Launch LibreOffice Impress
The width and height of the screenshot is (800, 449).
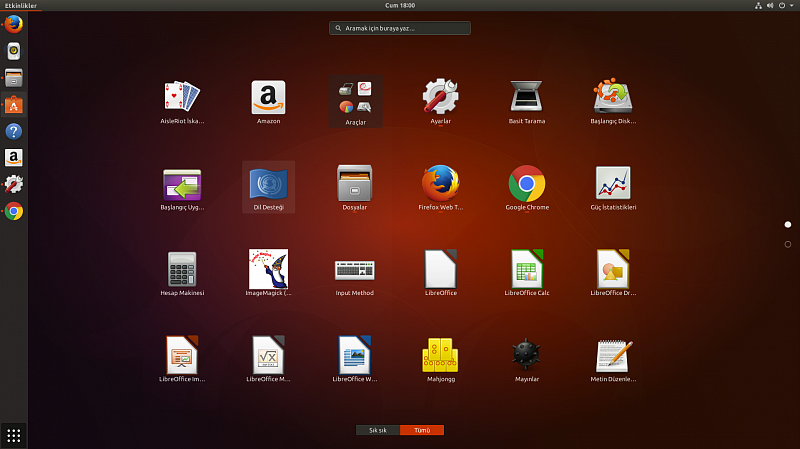(182, 359)
